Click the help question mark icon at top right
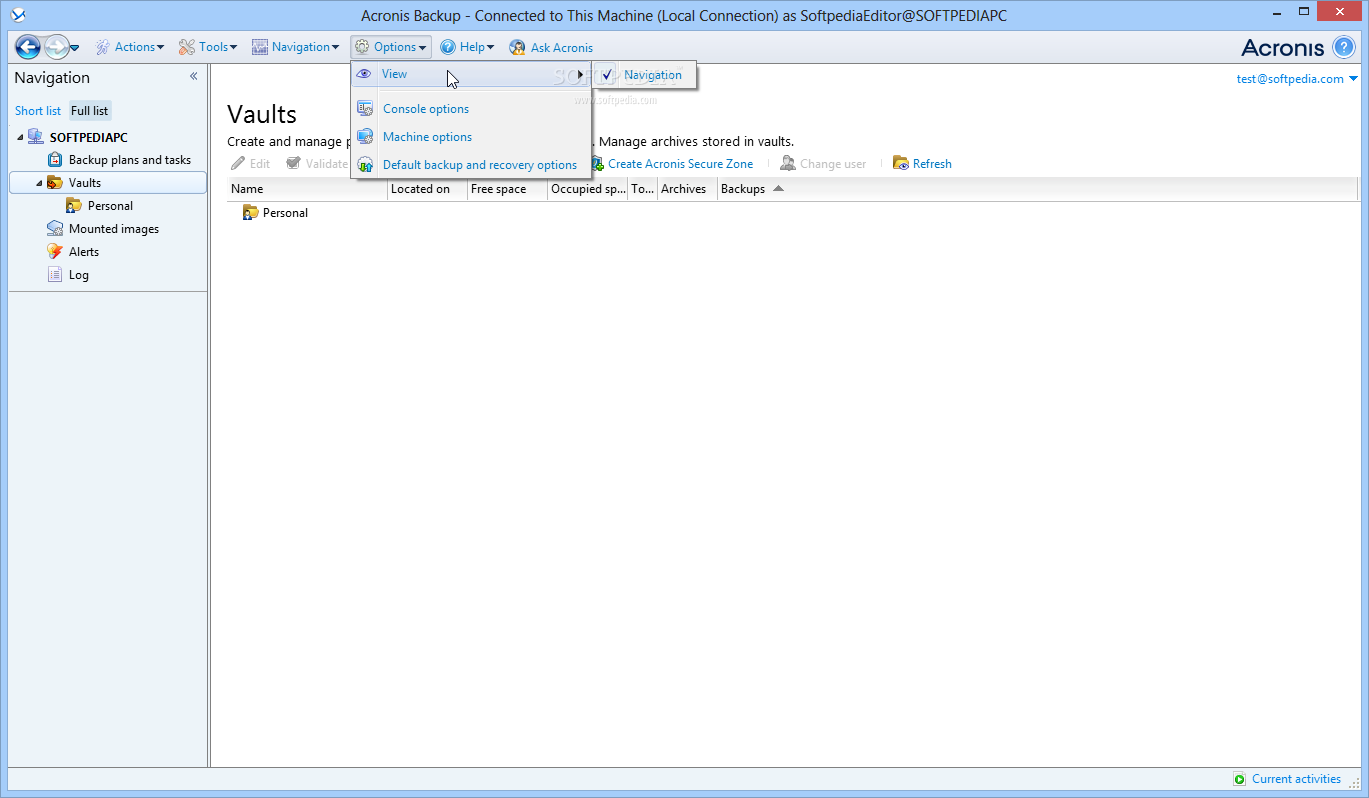This screenshot has width=1369, height=798. pyautogui.click(x=1344, y=47)
